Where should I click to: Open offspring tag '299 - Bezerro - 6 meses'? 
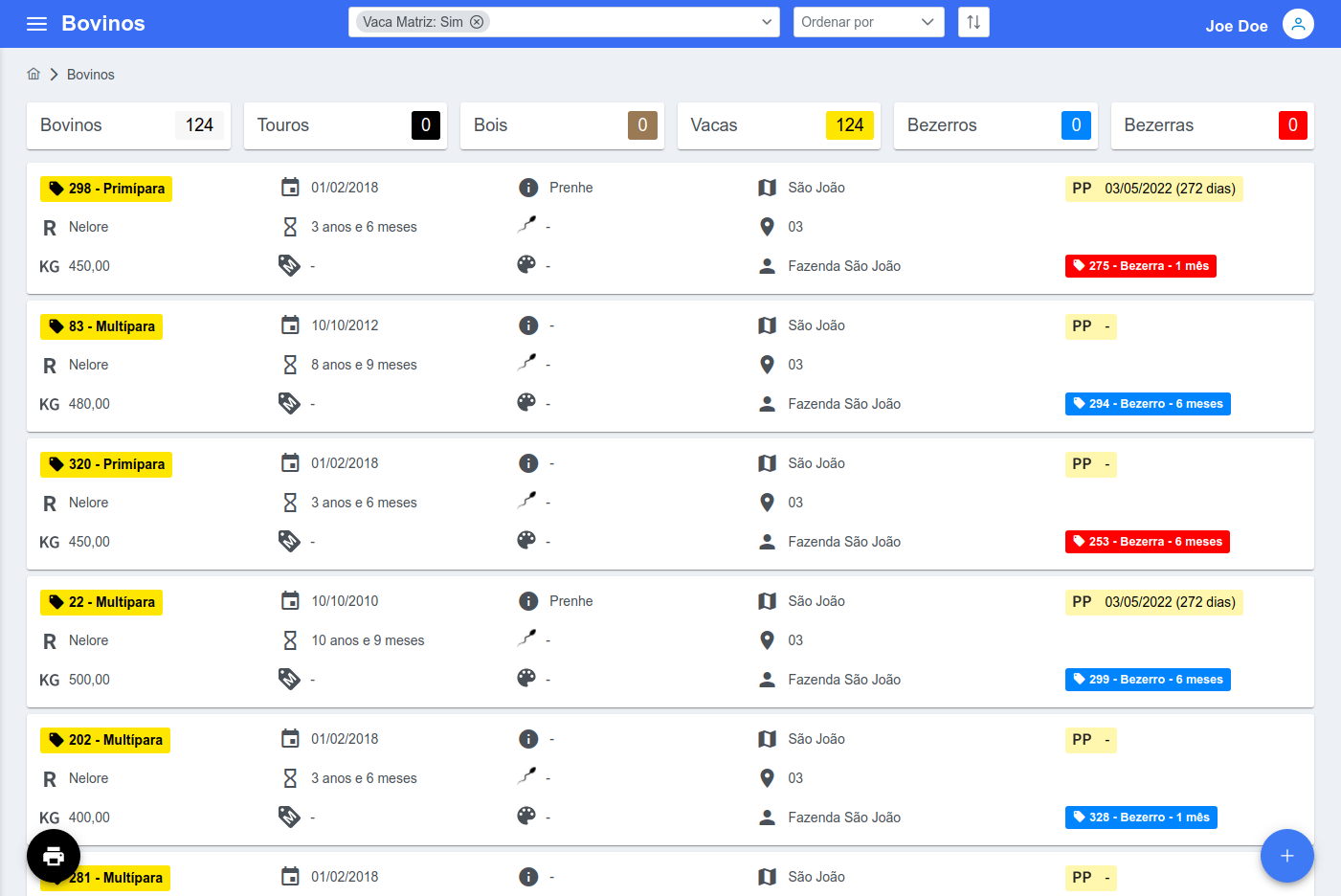click(x=1148, y=680)
